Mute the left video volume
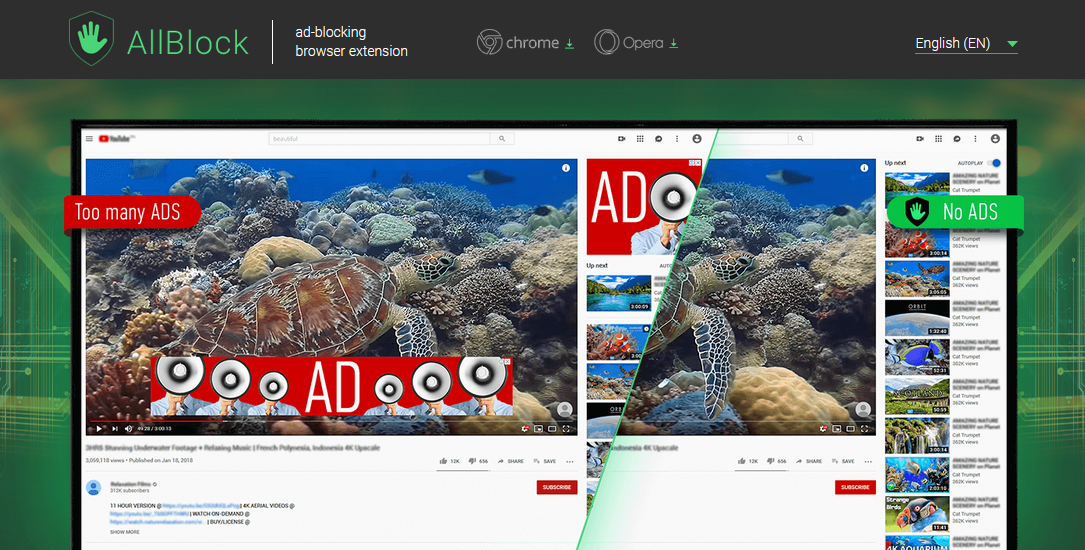The image size is (1085, 550). (128, 429)
